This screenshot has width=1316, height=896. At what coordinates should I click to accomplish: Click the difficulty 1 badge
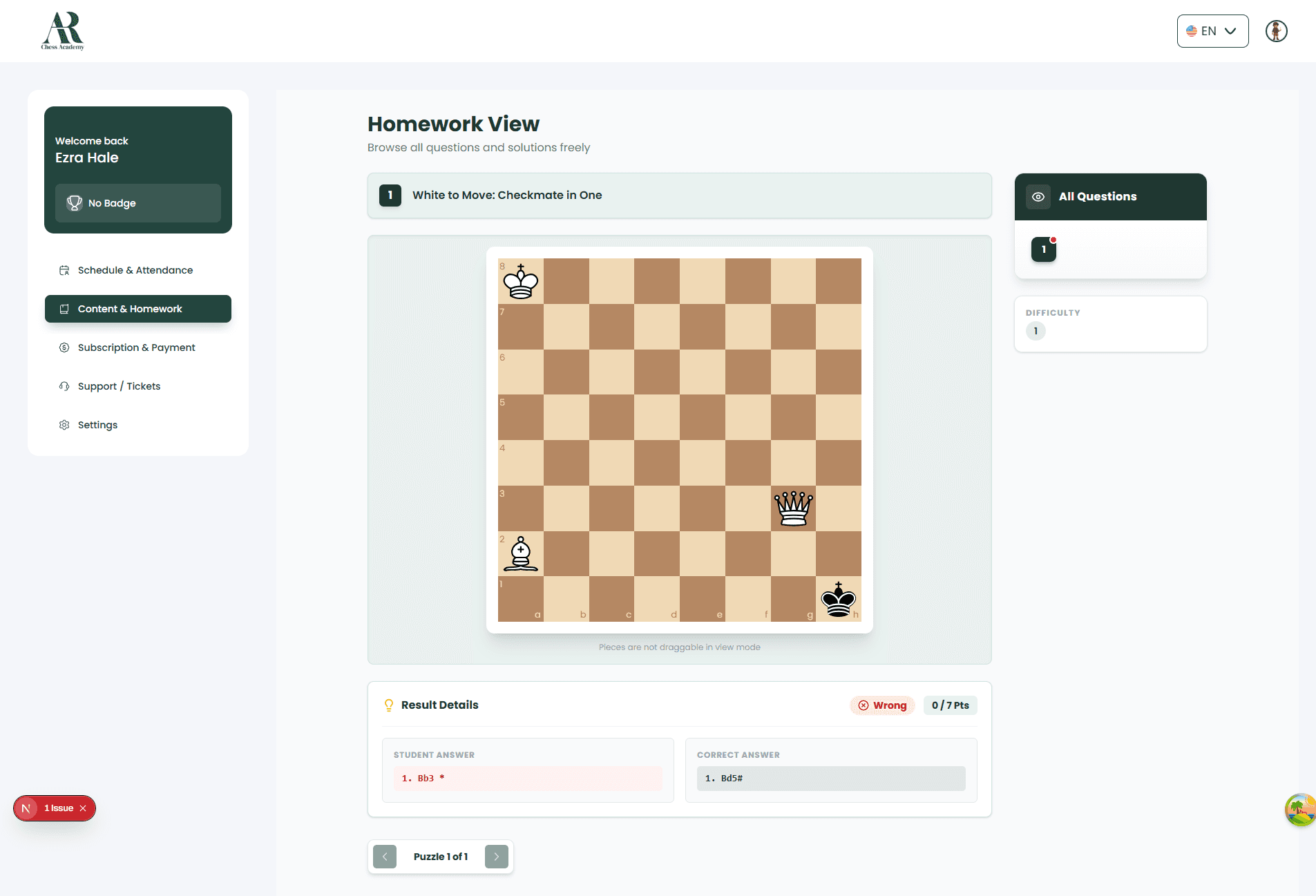click(1036, 331)
